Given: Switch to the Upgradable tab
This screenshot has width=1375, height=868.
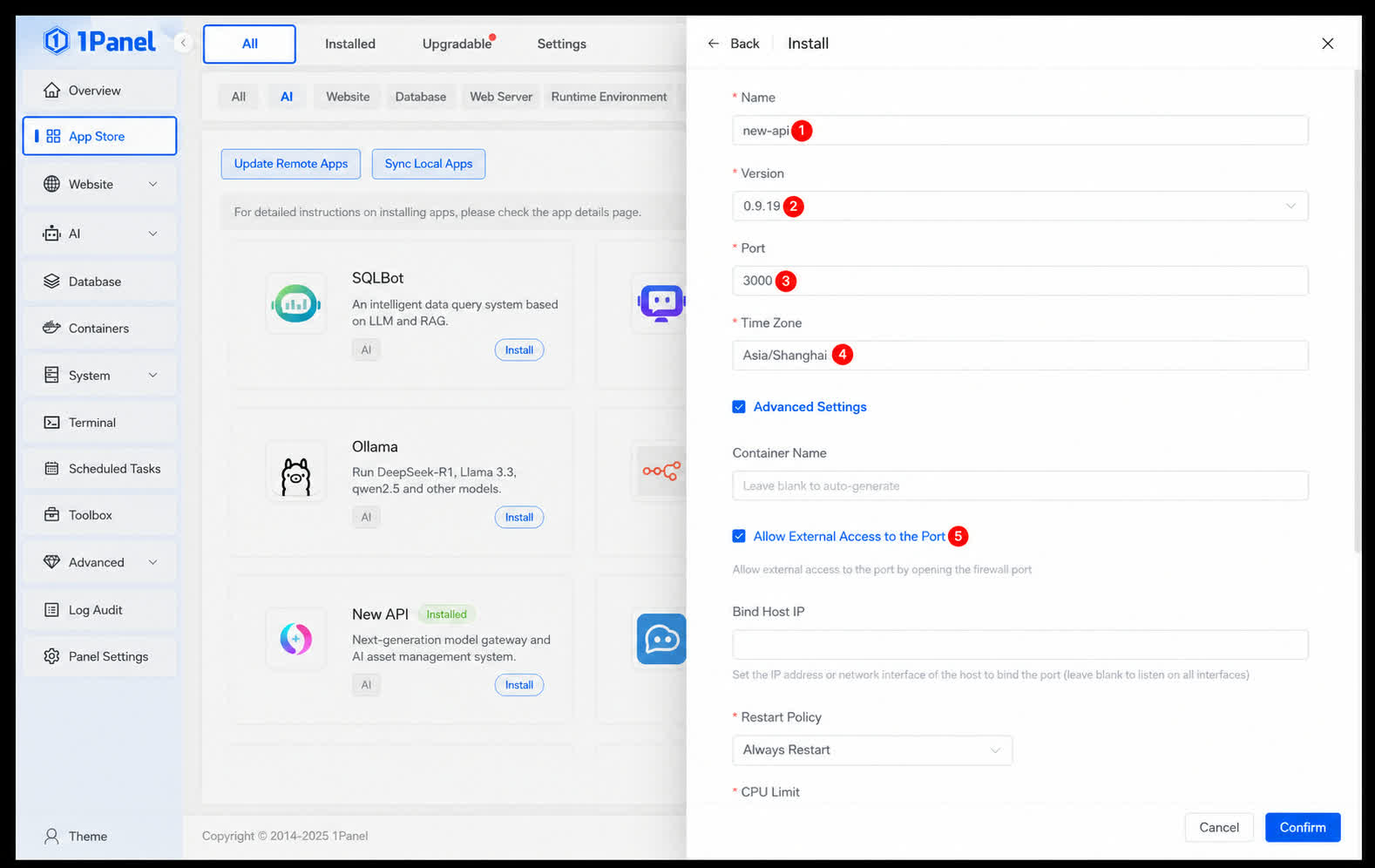Looking at the screenshot, I should 457,44.
